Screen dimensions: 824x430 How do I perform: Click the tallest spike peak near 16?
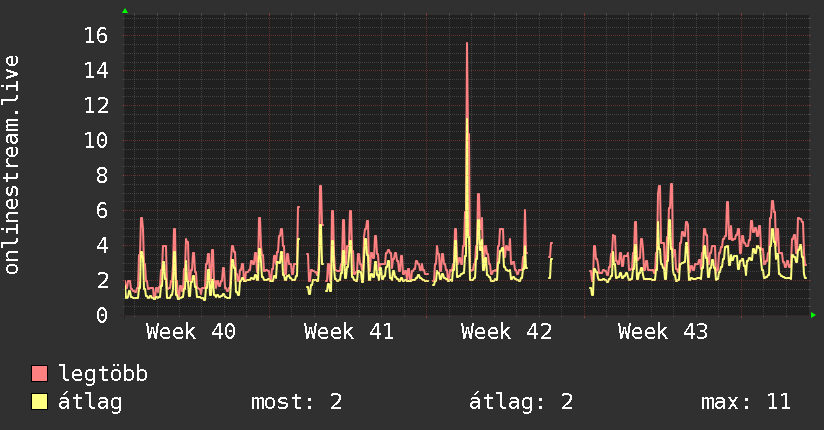(x=467, y=43)
